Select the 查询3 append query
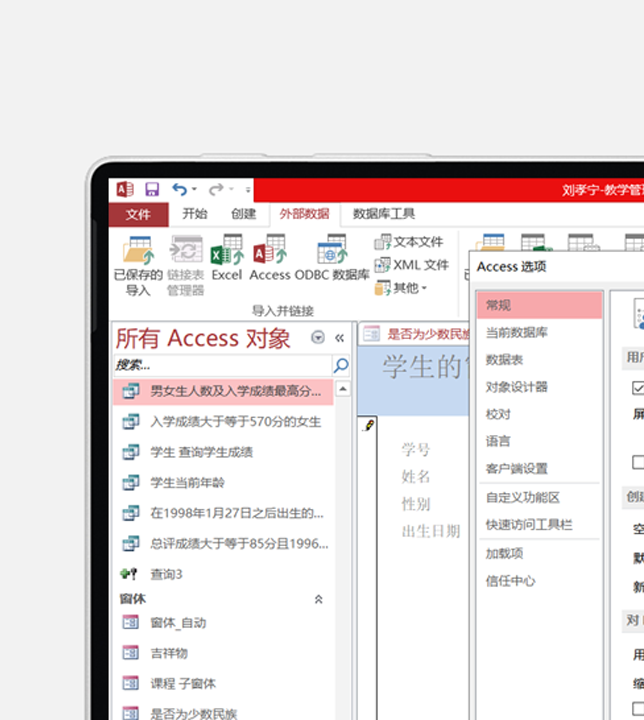 click(x=223, y=574)
